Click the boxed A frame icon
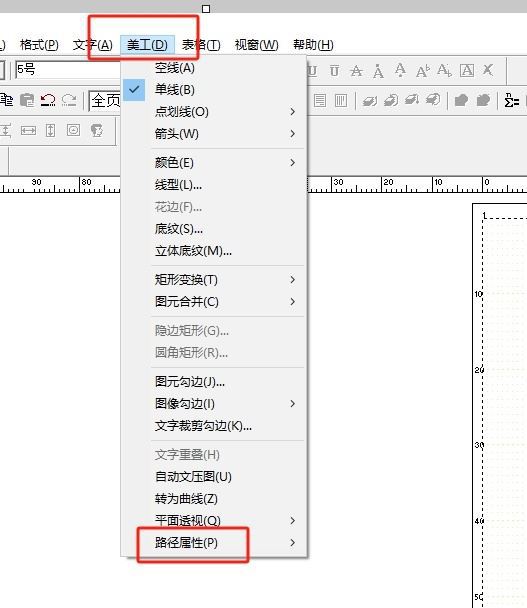The image size is (527, 608). [467, 71]
